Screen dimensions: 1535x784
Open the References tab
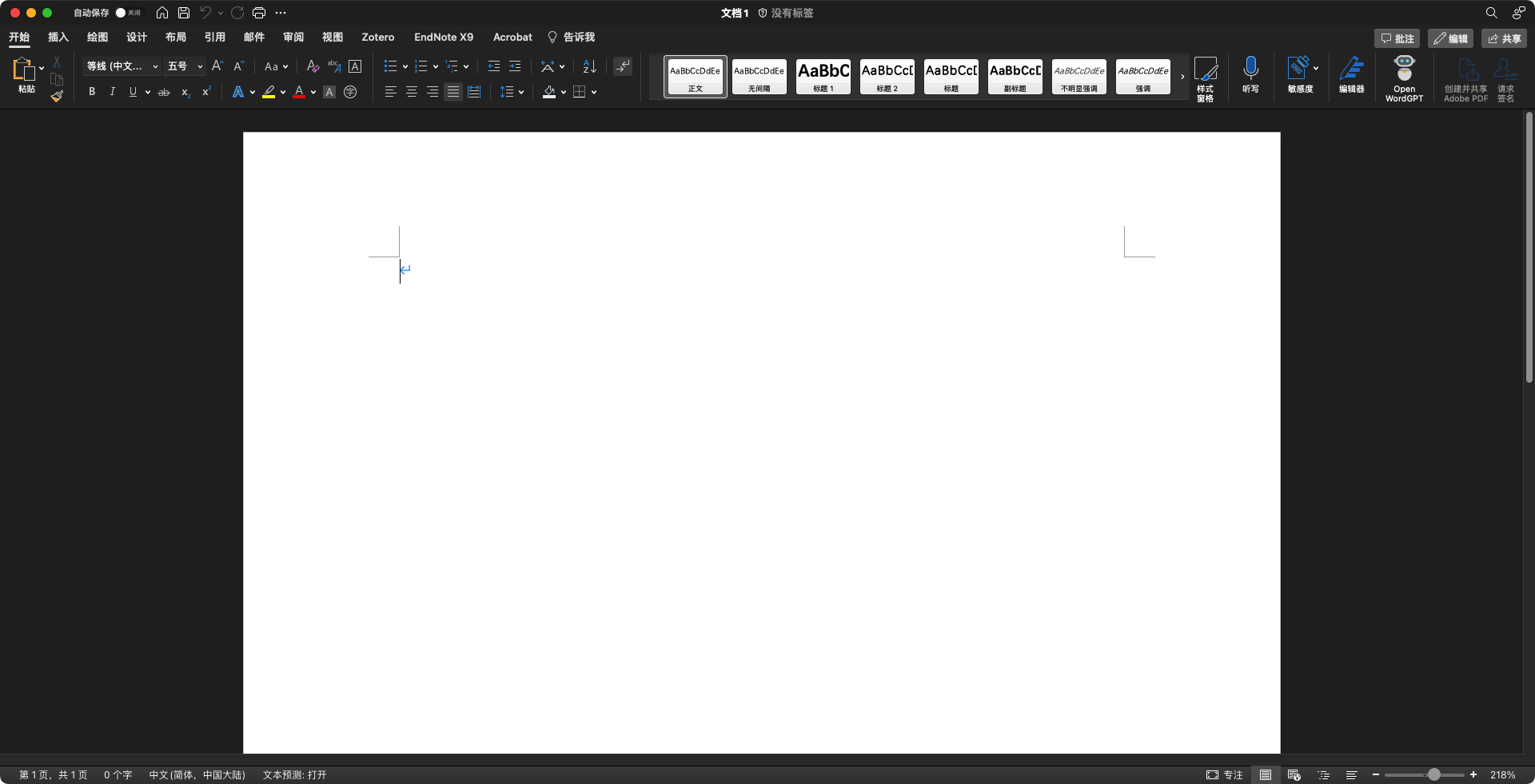click(x=215, y=37)
